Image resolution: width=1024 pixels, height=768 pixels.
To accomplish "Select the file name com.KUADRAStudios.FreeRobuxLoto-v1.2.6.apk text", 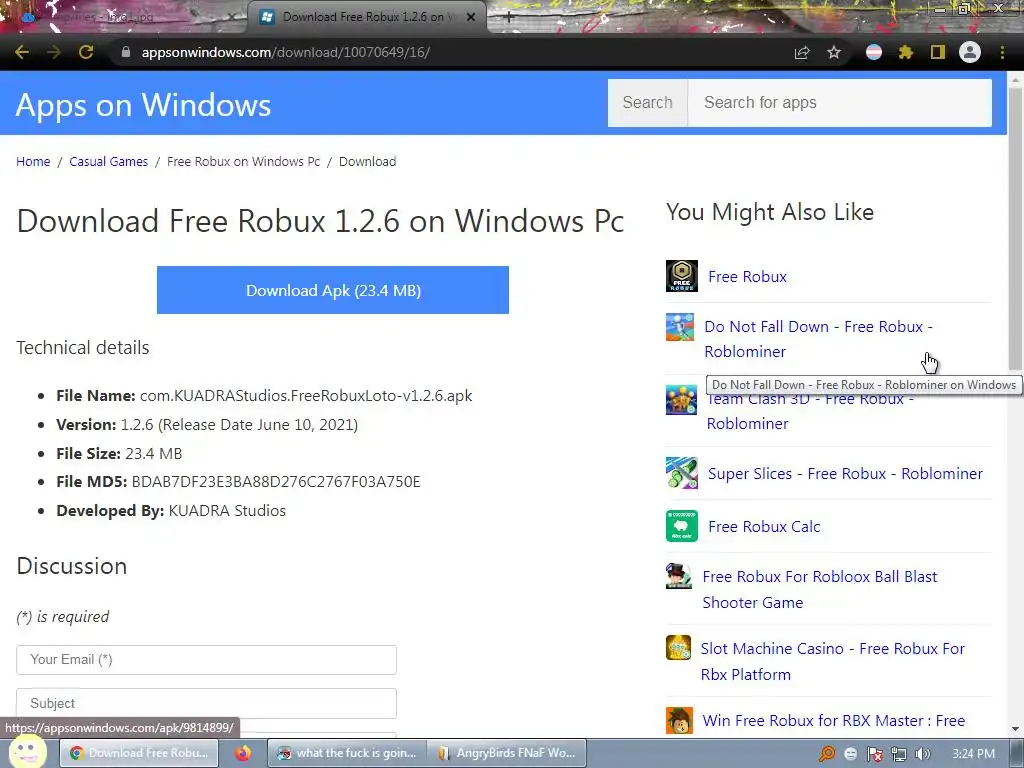I will (x=306, y=396).
